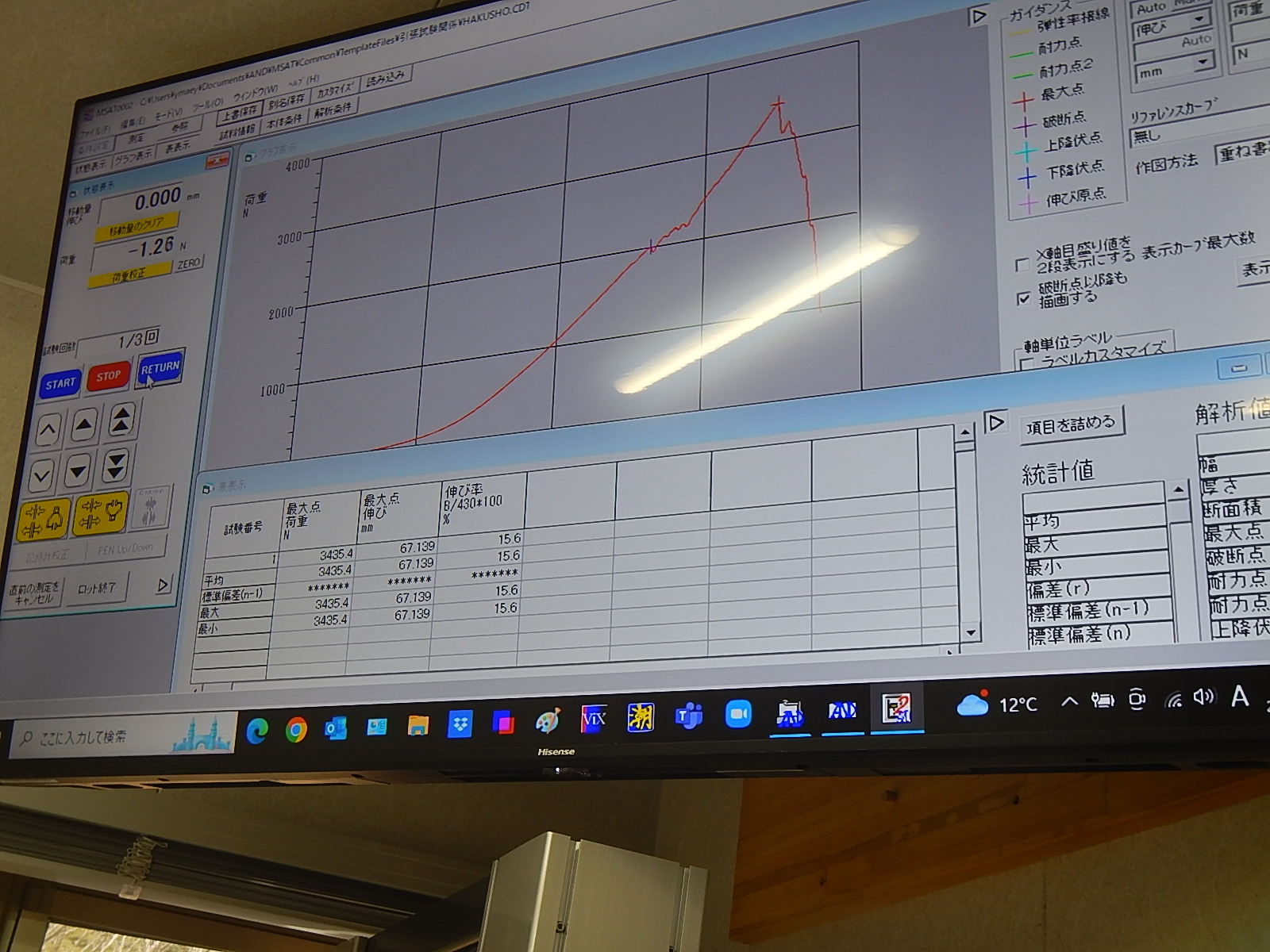Screen dimensions: 1270x952
Task: Jog crosshead up slowly (thin up chevron)
Action: click(x=48, y=430)
